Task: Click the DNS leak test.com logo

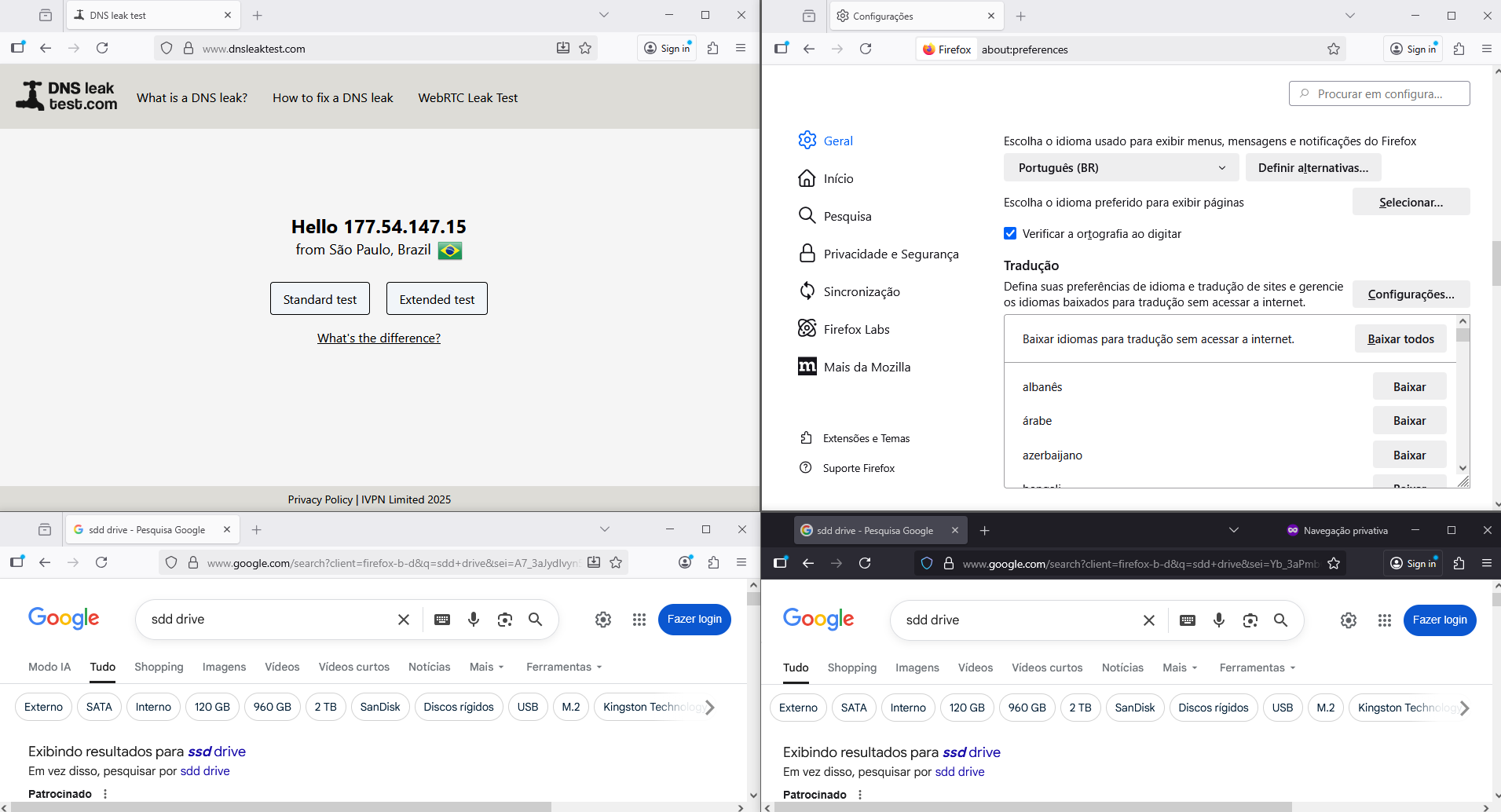Action: 67,96
